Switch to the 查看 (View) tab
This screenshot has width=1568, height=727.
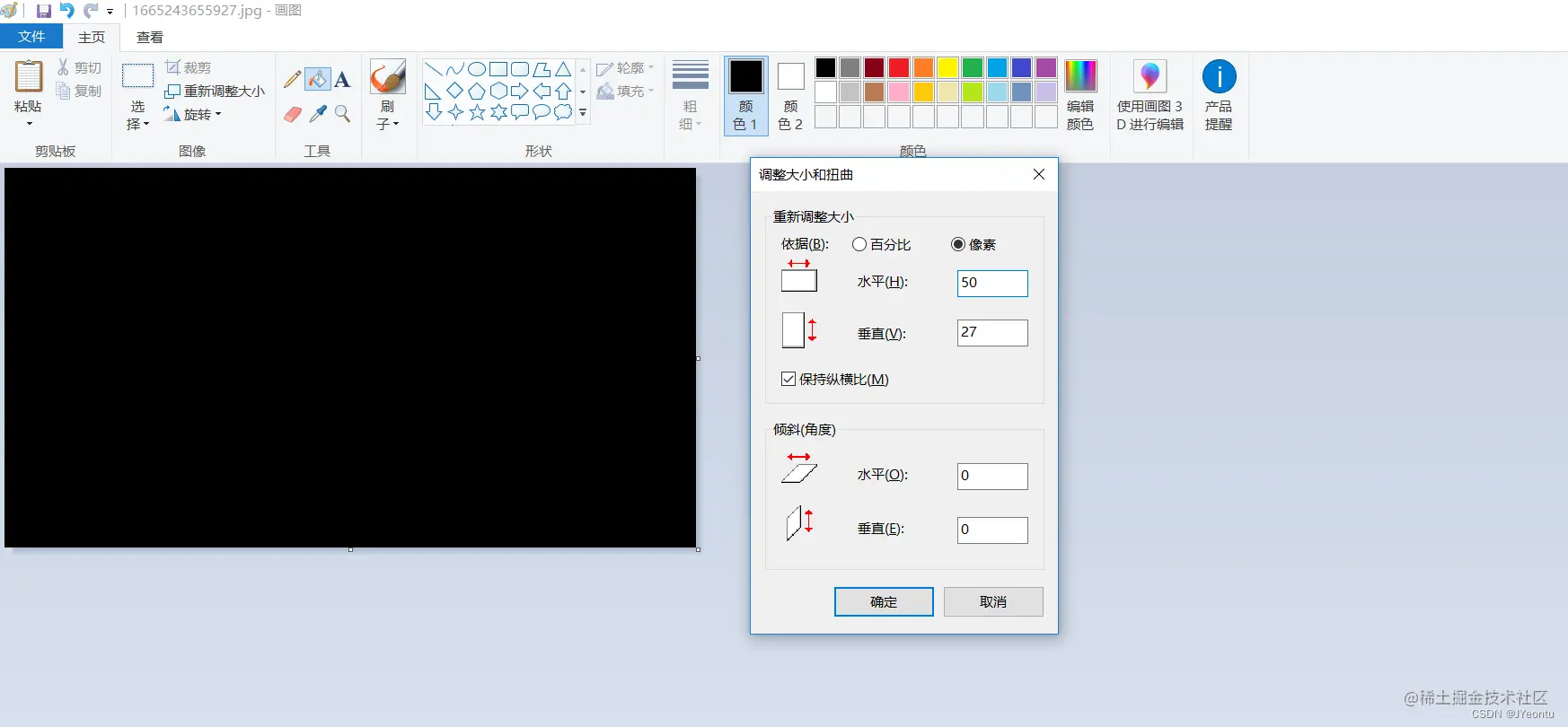(x=150, y=37)
